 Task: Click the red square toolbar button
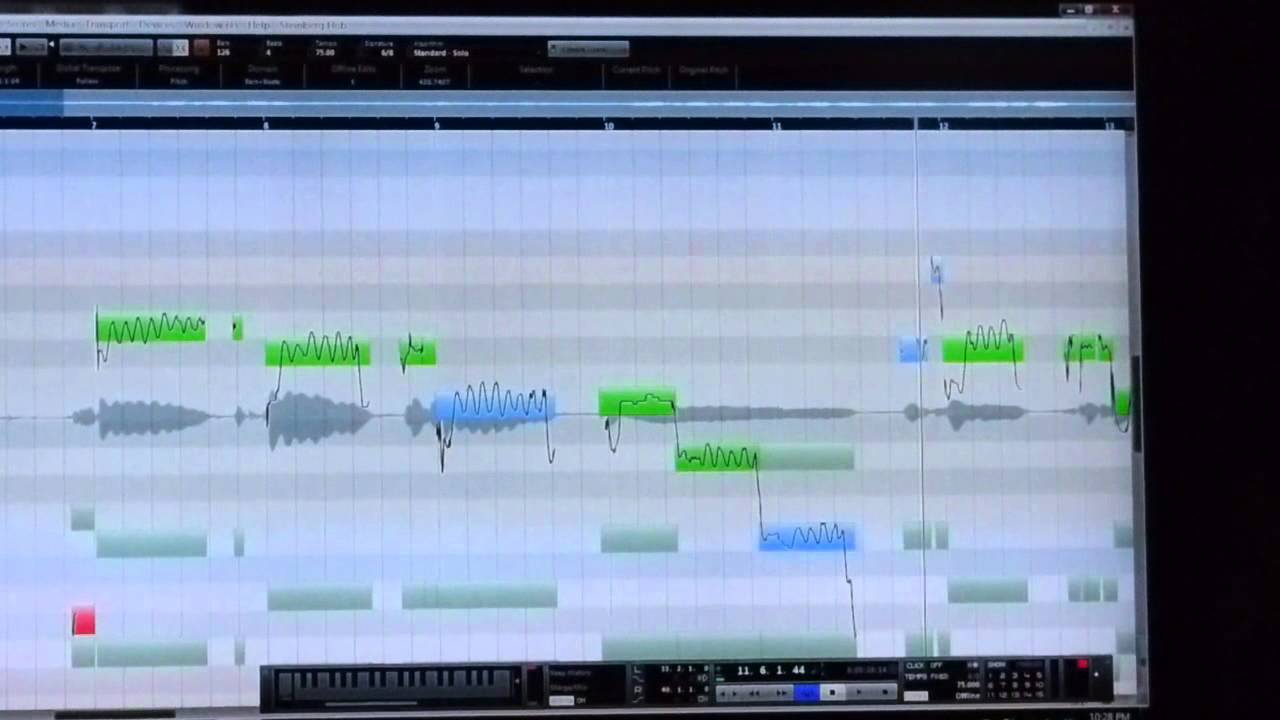(202, 47)
